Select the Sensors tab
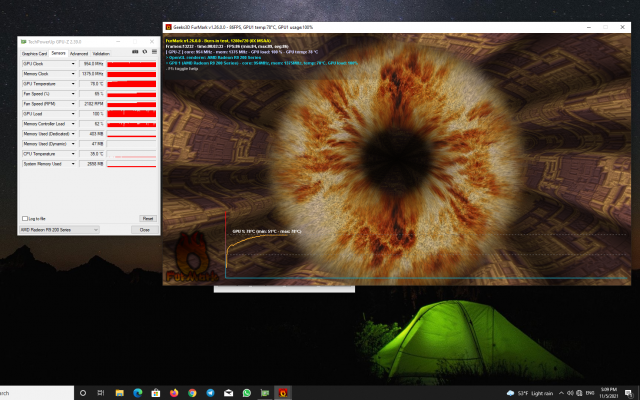The height and width of the screenshot is (400, 640). point(58,53)
